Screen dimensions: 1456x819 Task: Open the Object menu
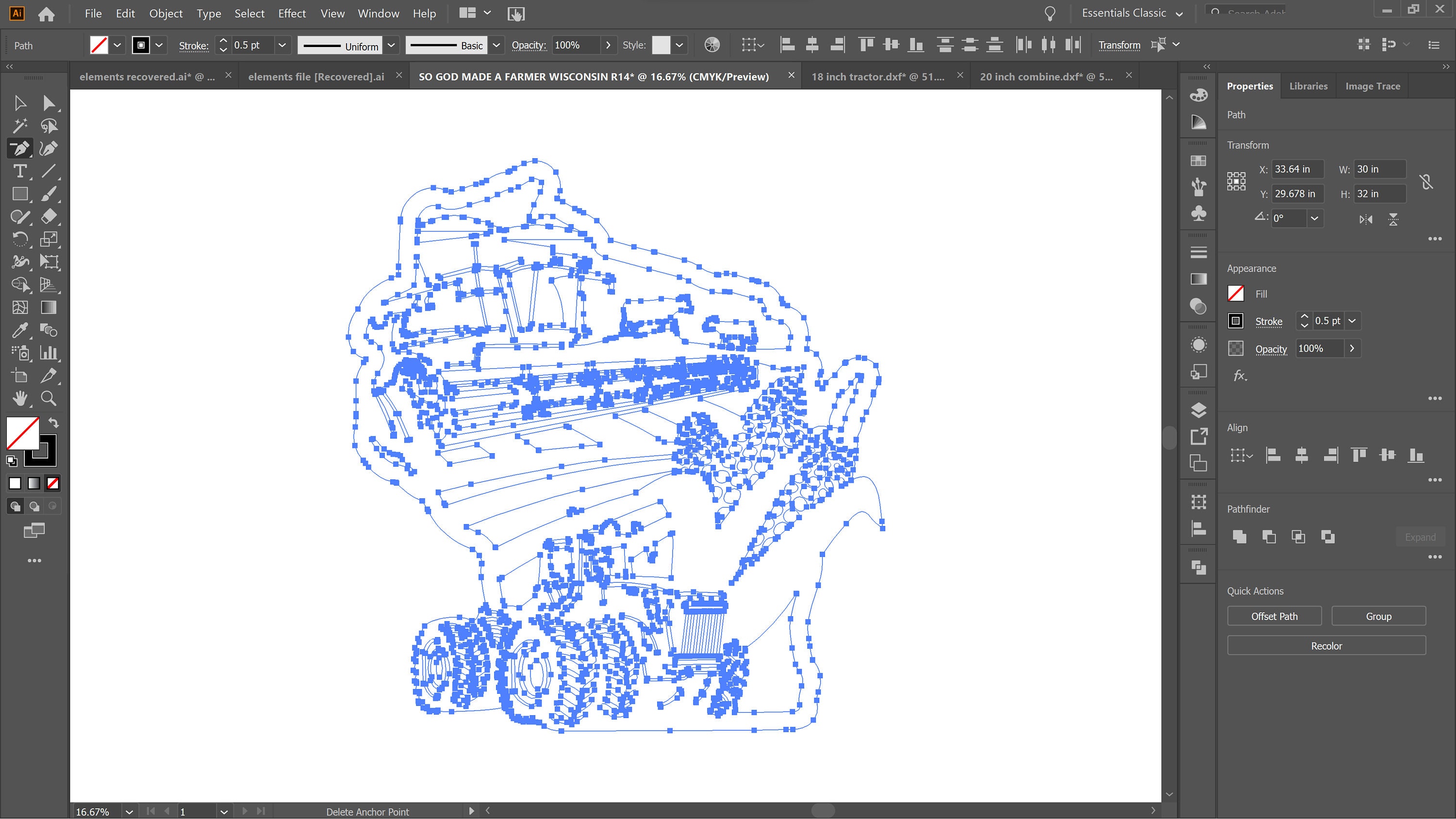click(x=165, y=13)
